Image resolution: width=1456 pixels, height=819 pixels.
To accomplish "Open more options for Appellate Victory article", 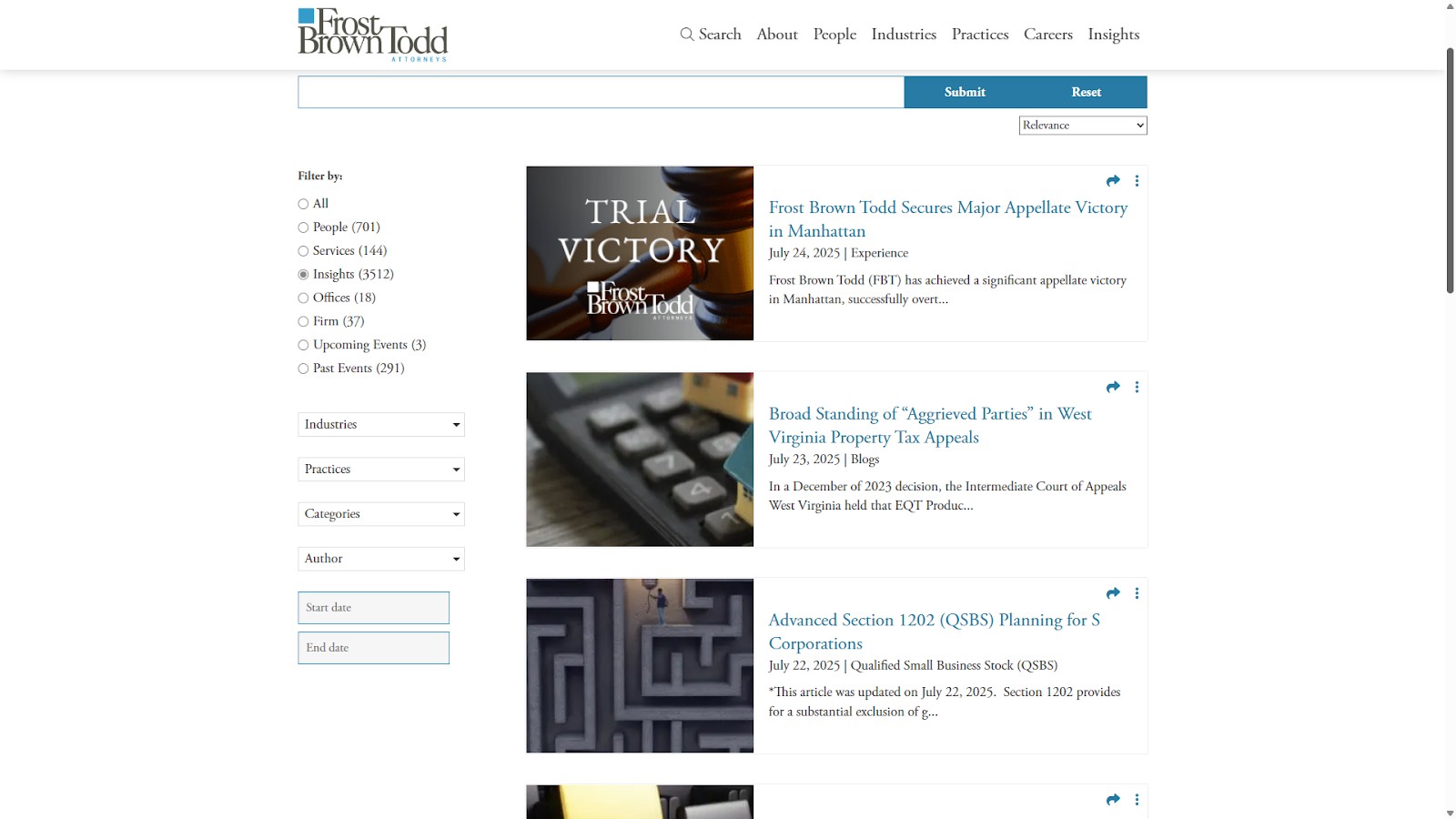I will pyautogui.click(x=1137, y=181).
